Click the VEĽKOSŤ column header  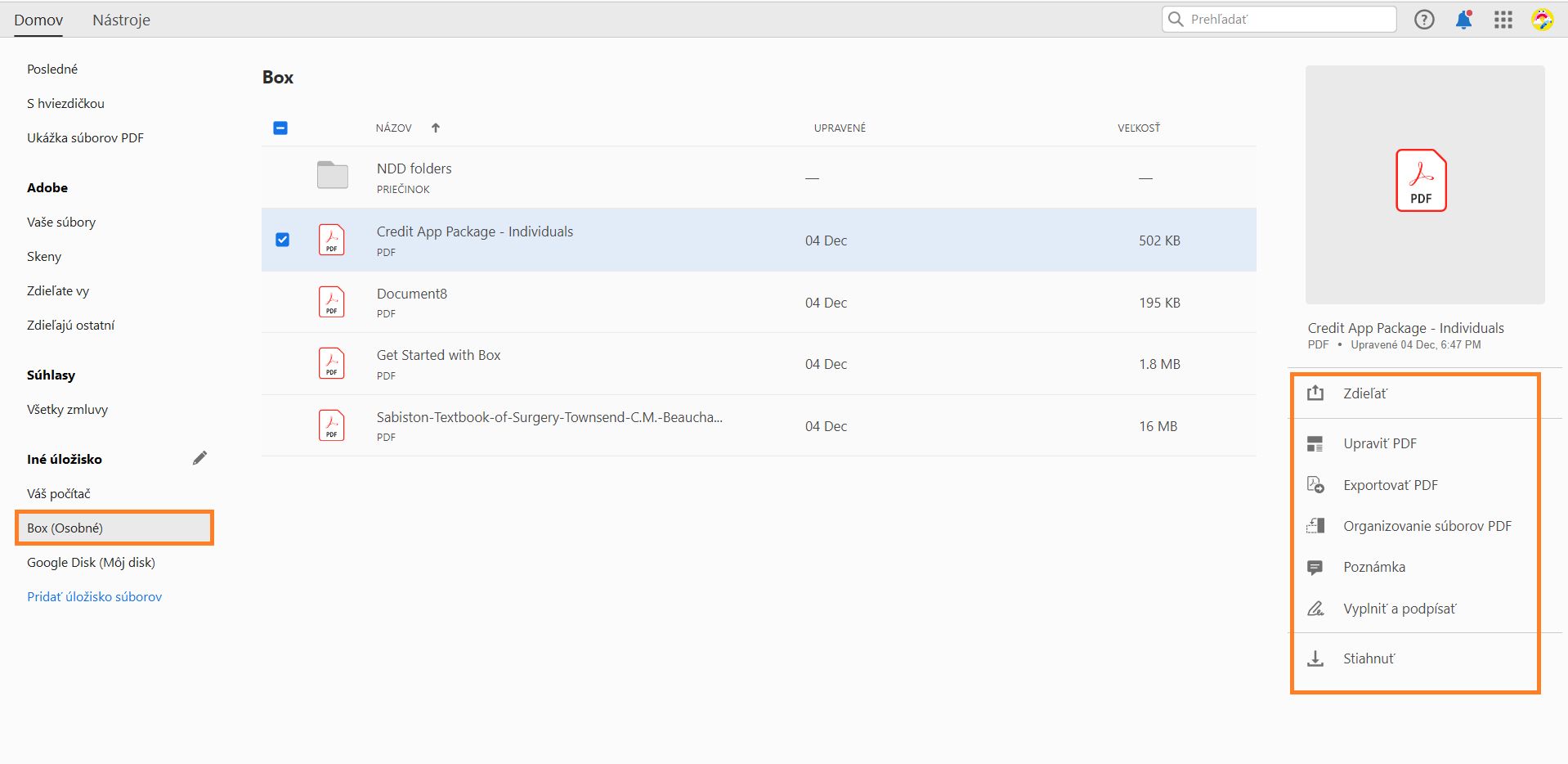[x=1139, y=128]
